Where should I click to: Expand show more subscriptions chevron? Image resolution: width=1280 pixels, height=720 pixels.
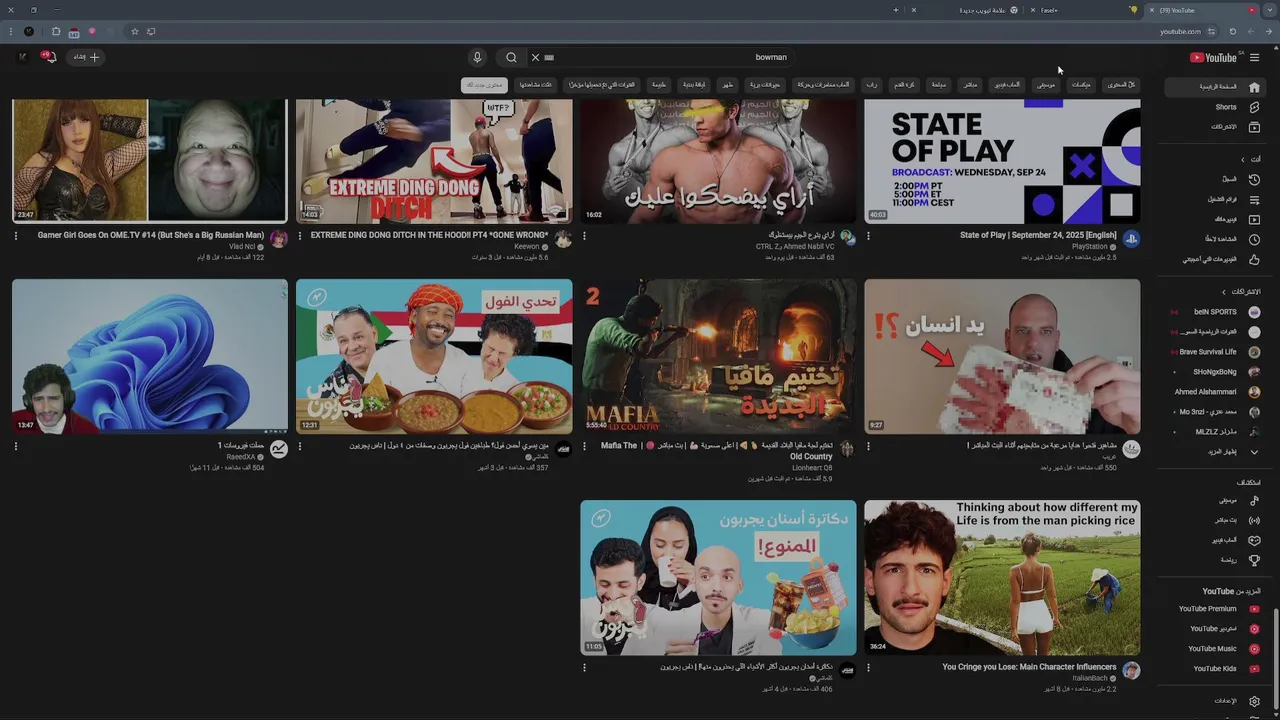pyautogui.click(x=1254, y=452)
